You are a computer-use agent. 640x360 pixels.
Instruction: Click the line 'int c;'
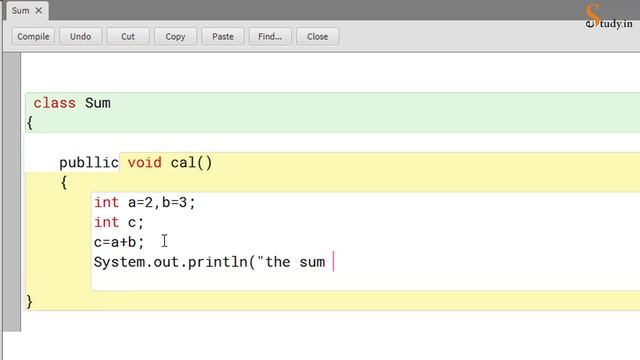pos(119,222)
